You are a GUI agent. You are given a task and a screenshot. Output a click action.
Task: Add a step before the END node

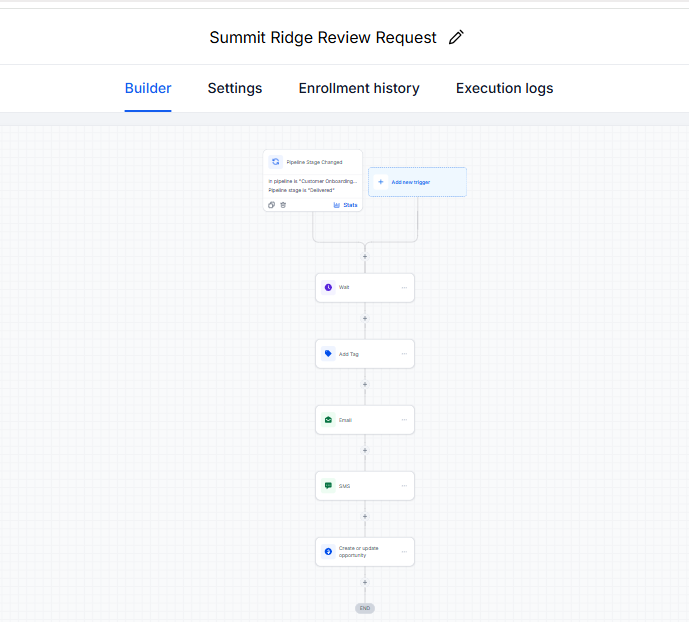click(365, 582)
